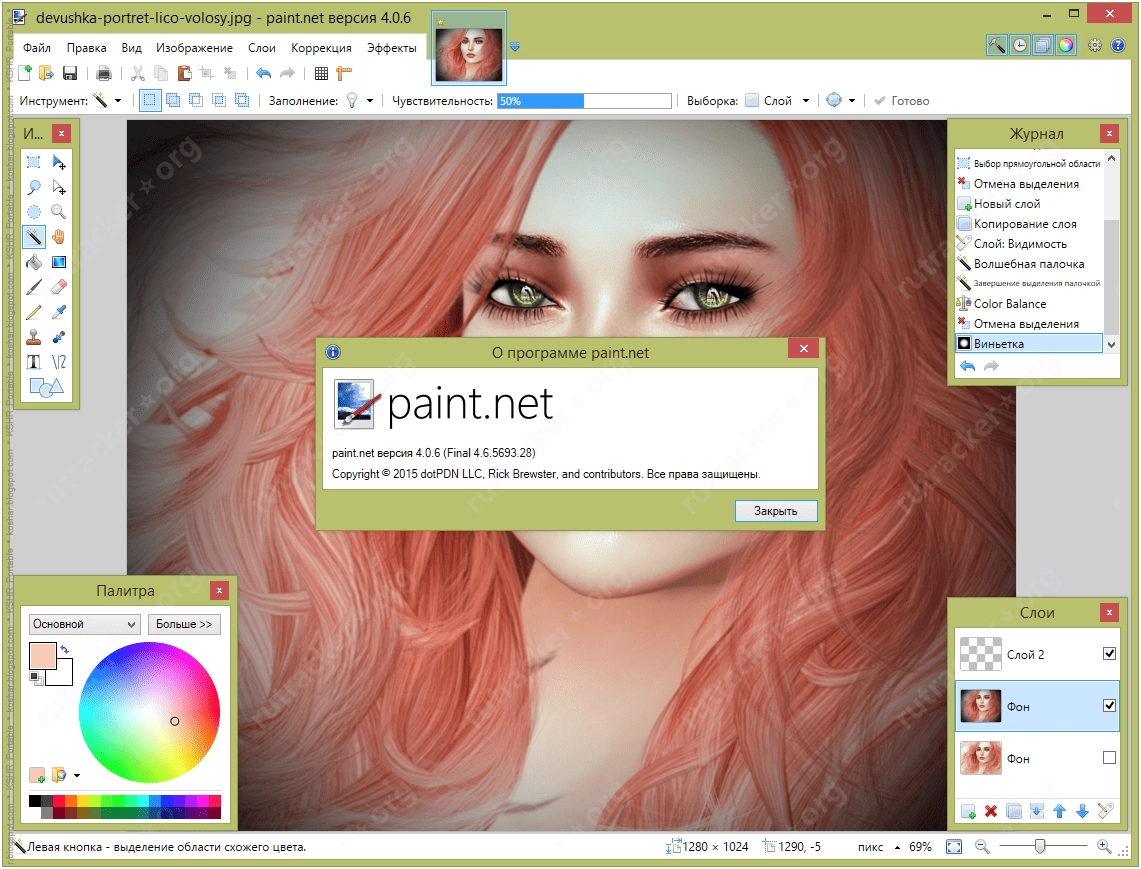This screenshot has width=1141, height=869.
Task: Toggle Colors window button in top right
Action: 1066,45
